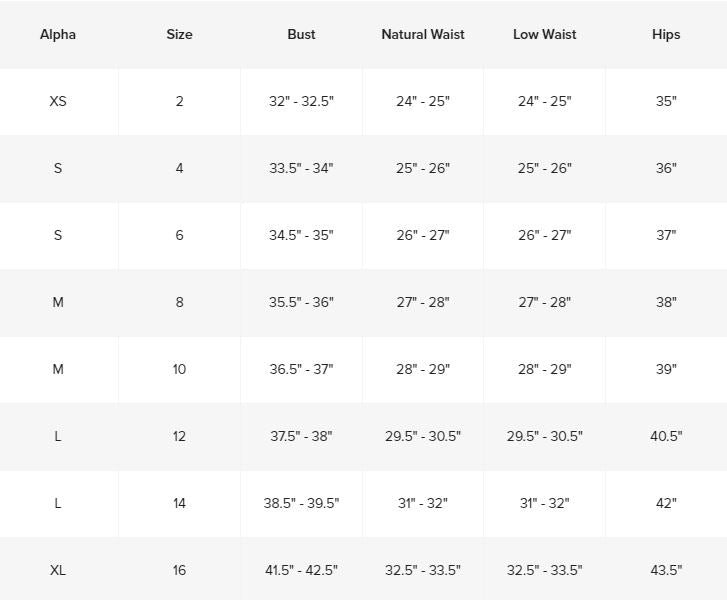
Task: Click the Hips column header
Action: tap(666, 34)
